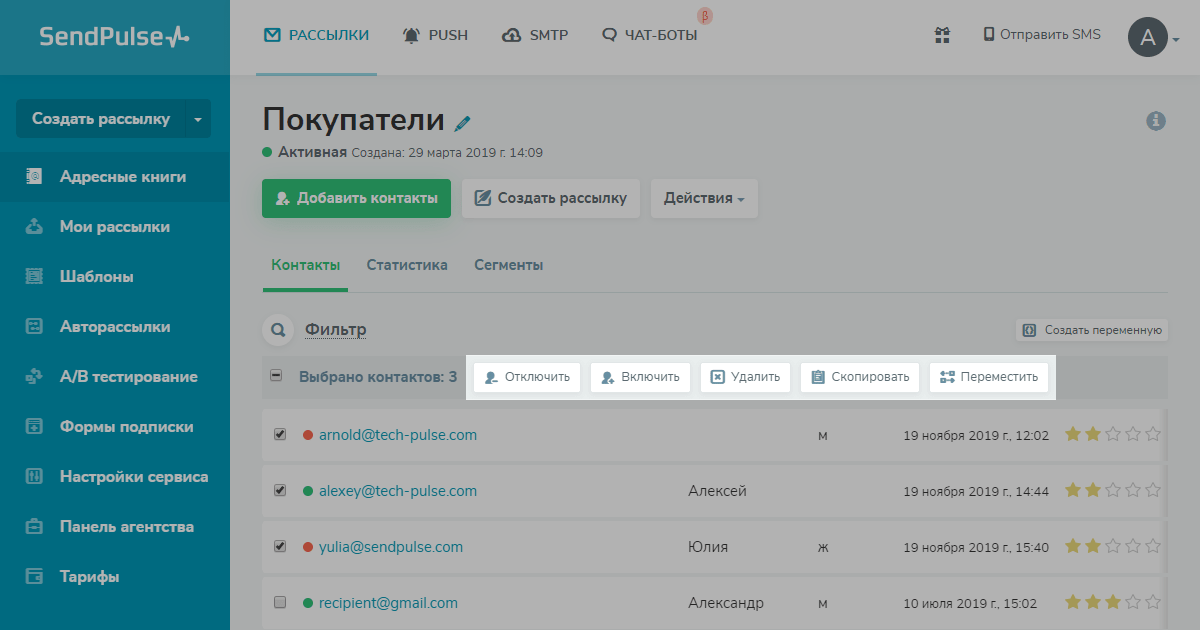Click the pencil icon beside Покупатели title

[x=462, y=123]
